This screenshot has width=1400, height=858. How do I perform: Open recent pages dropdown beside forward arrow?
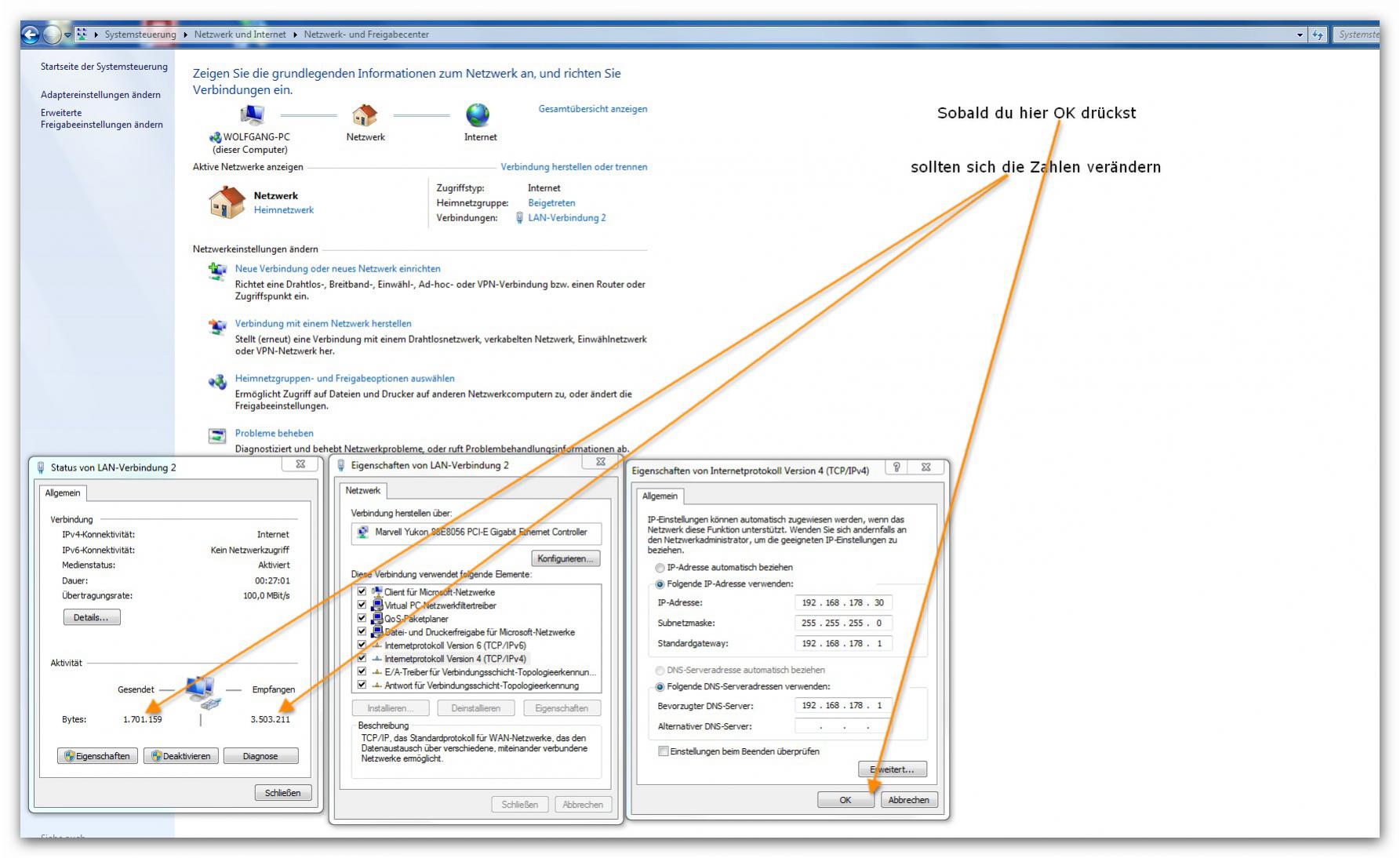click(67, 35)
